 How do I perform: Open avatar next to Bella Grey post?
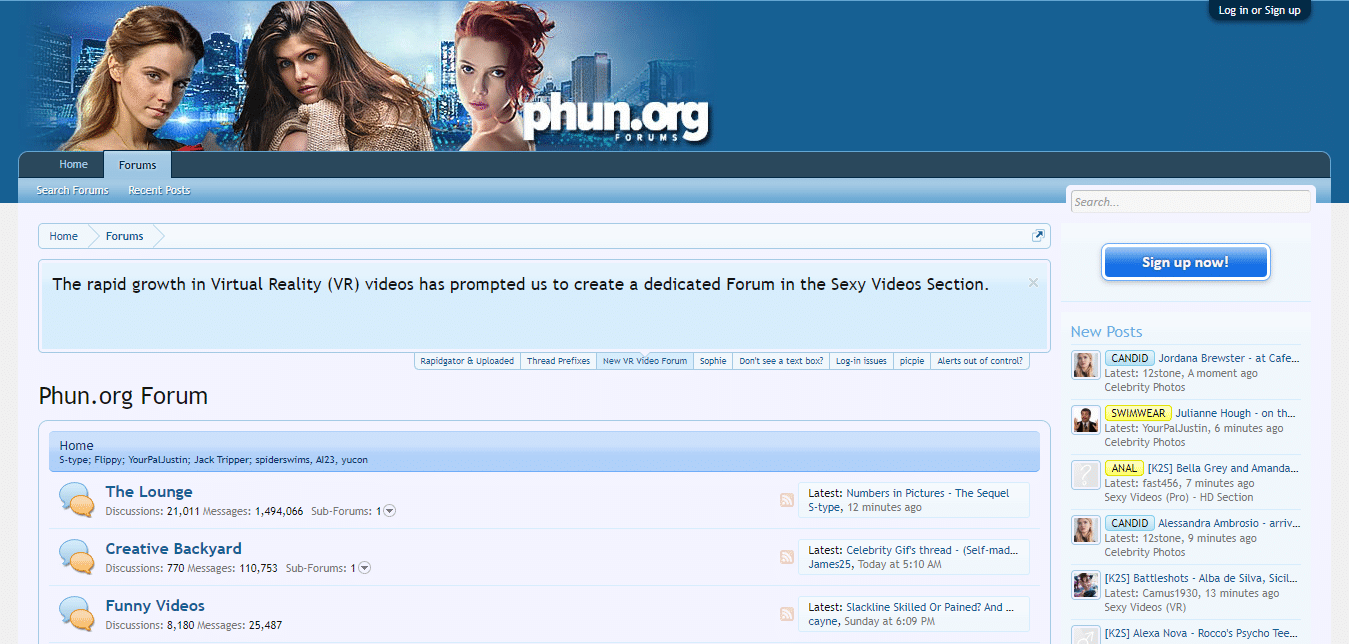point(1086,475)
